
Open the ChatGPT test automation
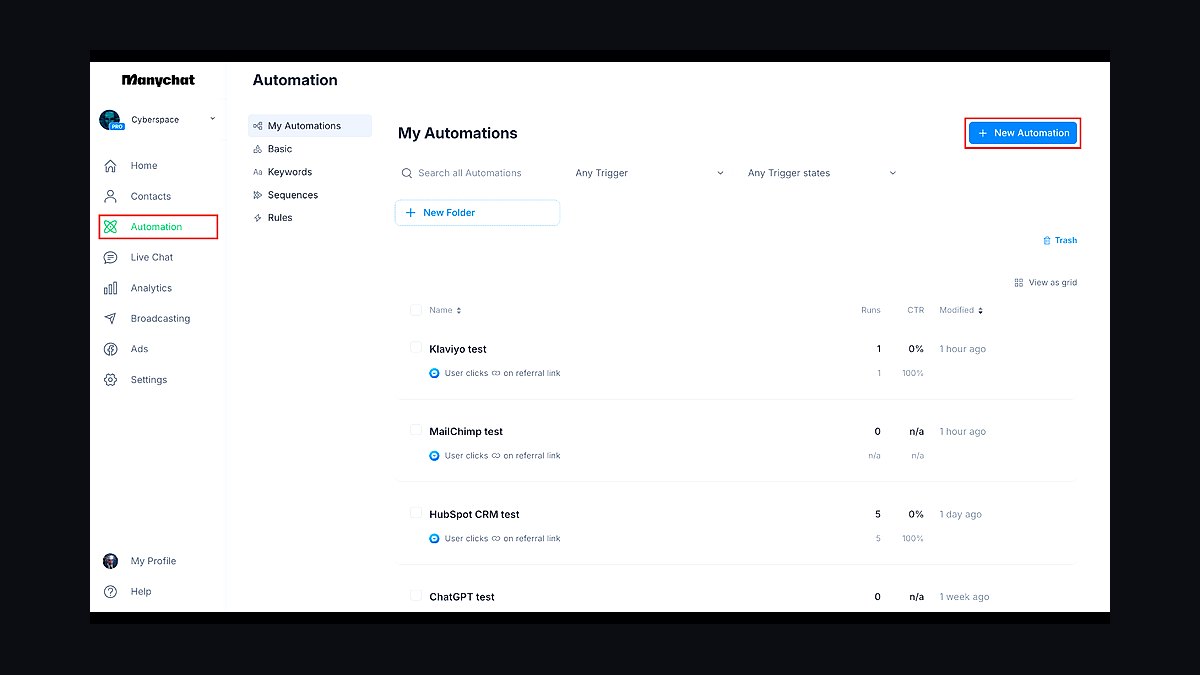(x=462, y=597)
